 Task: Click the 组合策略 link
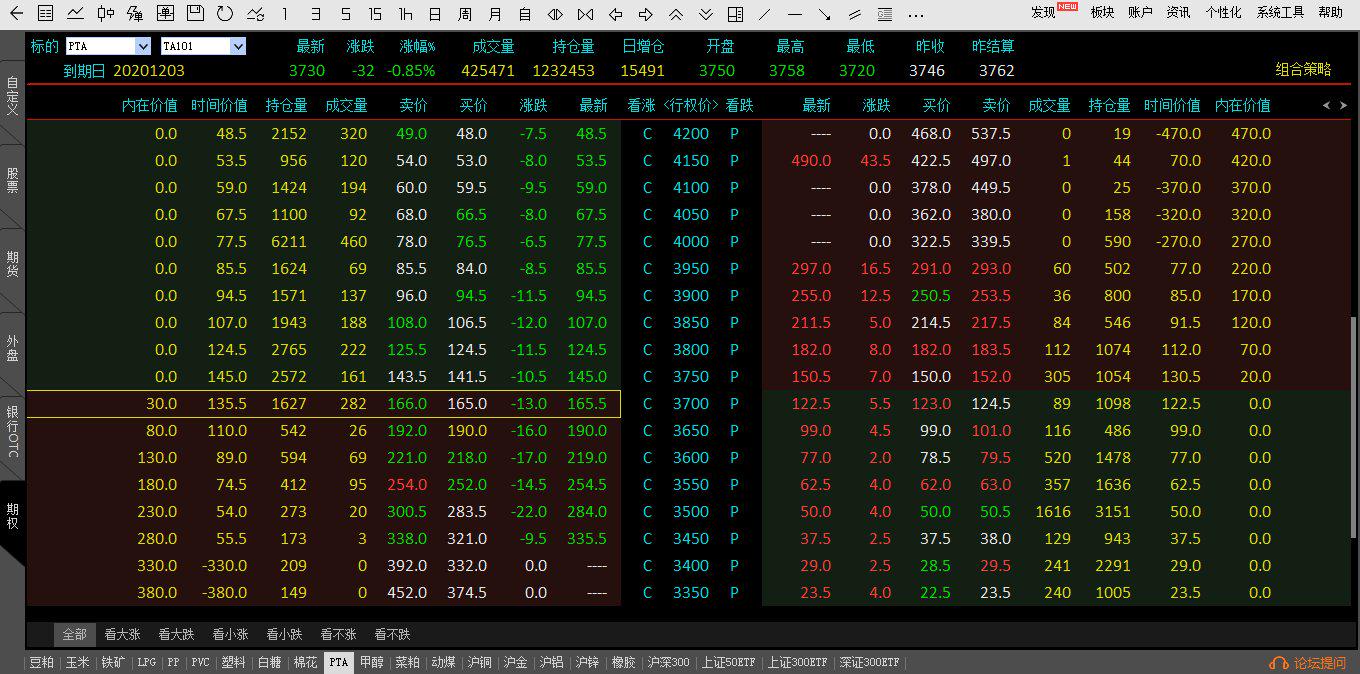[x=1303, y=70]
